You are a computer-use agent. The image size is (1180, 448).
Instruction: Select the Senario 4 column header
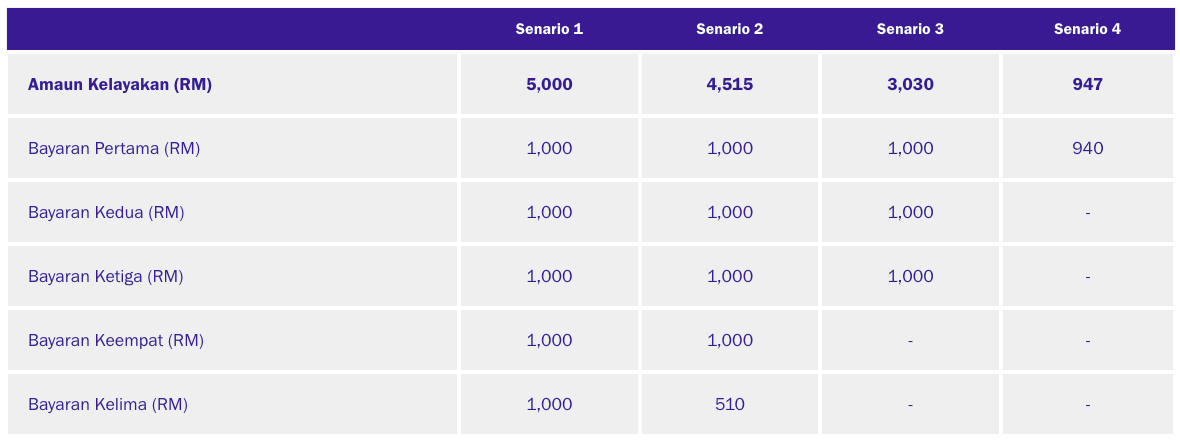[1087, 29]
